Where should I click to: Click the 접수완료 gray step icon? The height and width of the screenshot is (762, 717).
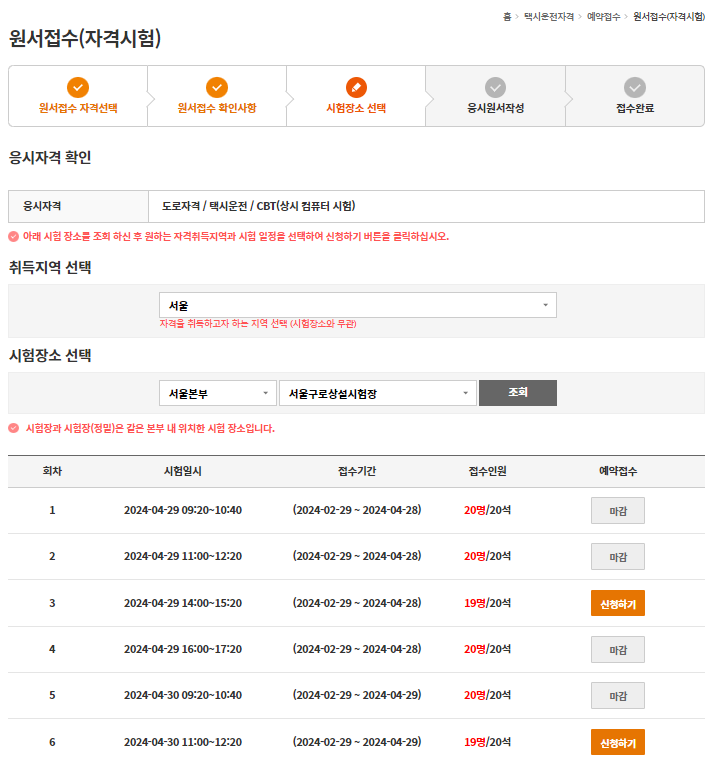635,87
